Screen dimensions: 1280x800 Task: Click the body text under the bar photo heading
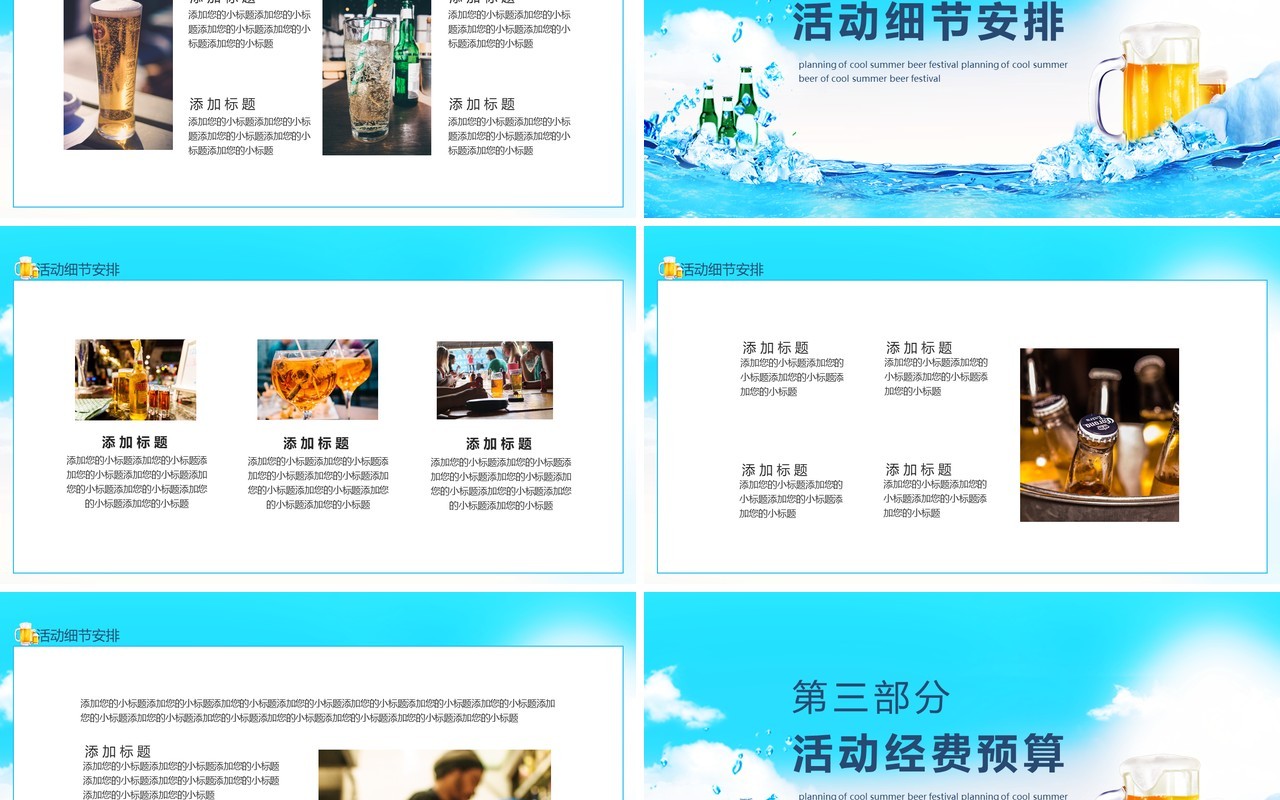tap(501, 484)
